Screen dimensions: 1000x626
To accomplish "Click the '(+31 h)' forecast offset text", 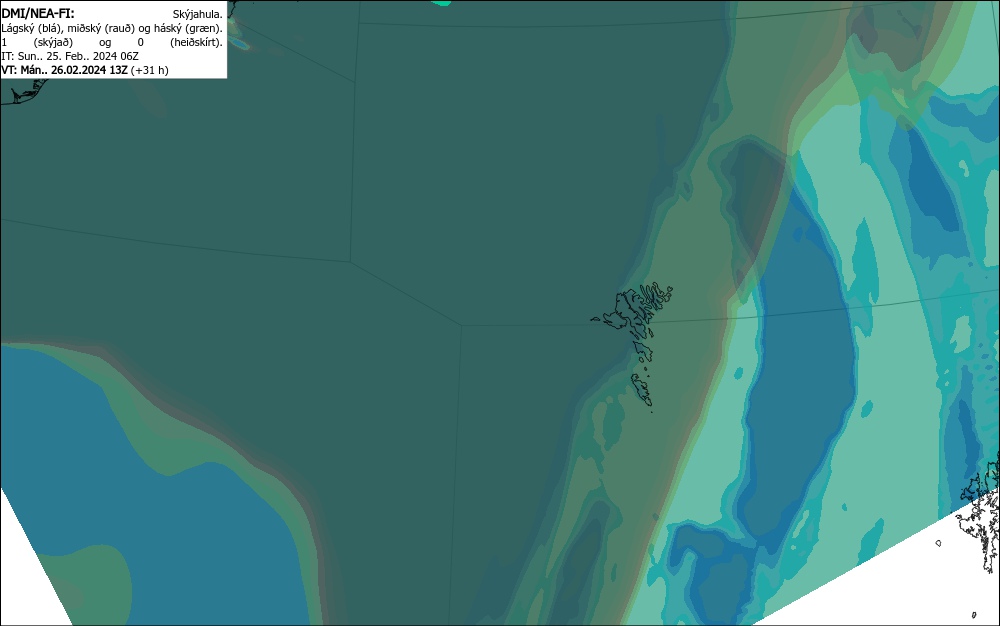I will pyautogui.click(x=150, y=70).
